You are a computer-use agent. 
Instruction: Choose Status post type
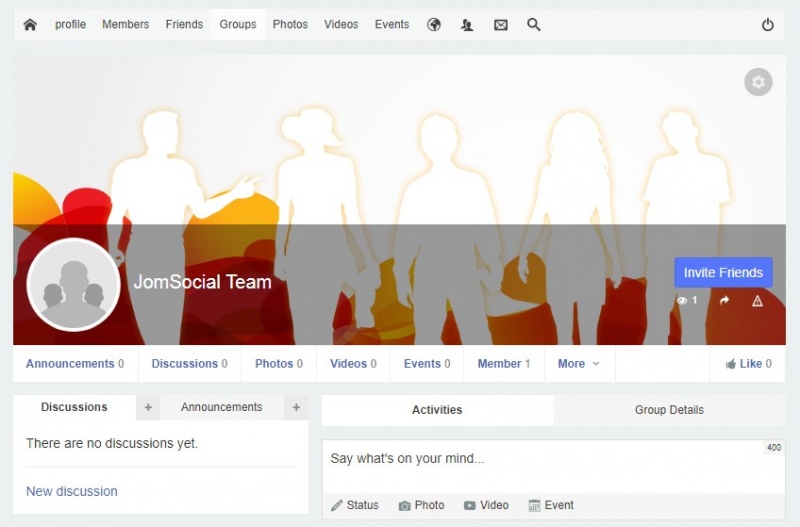[x=355, y=505]
